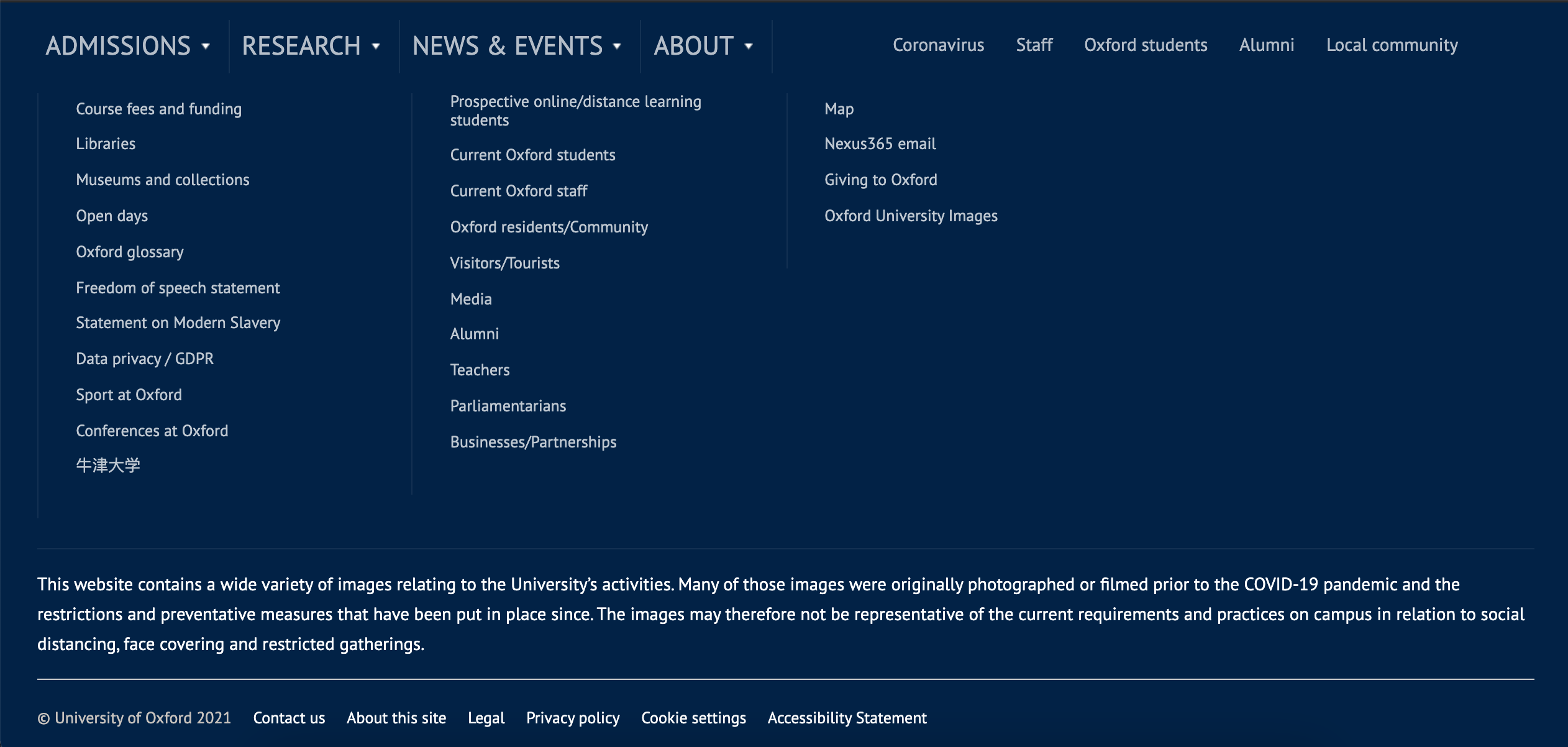
Task: Open the Accessibility Statement footer link
Action: (847, 718)
